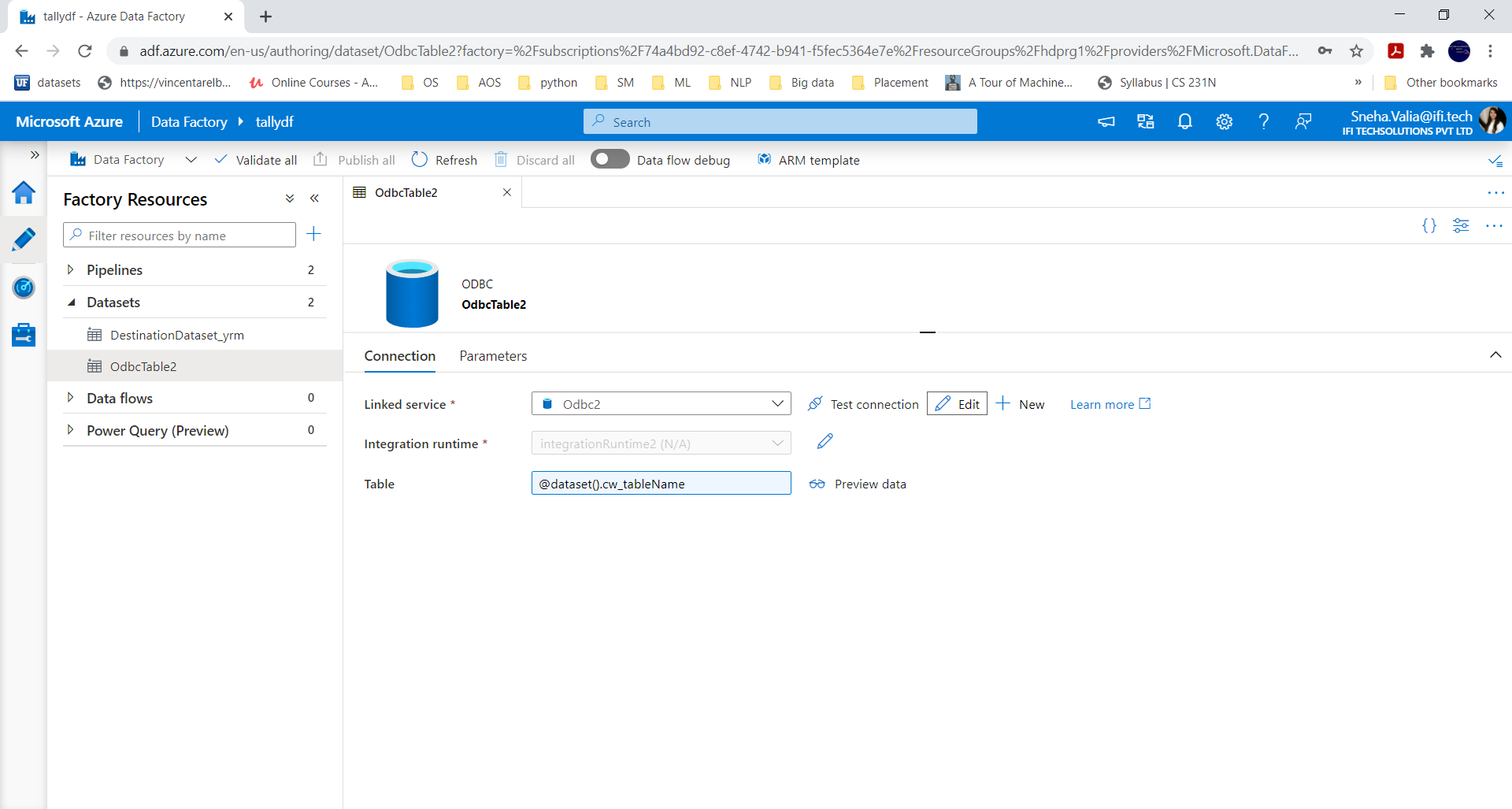Image resolution: width=1512 pixels, height=809 pixels.
Task: Open settings gear icon in Azure header
Action: 1224,121
